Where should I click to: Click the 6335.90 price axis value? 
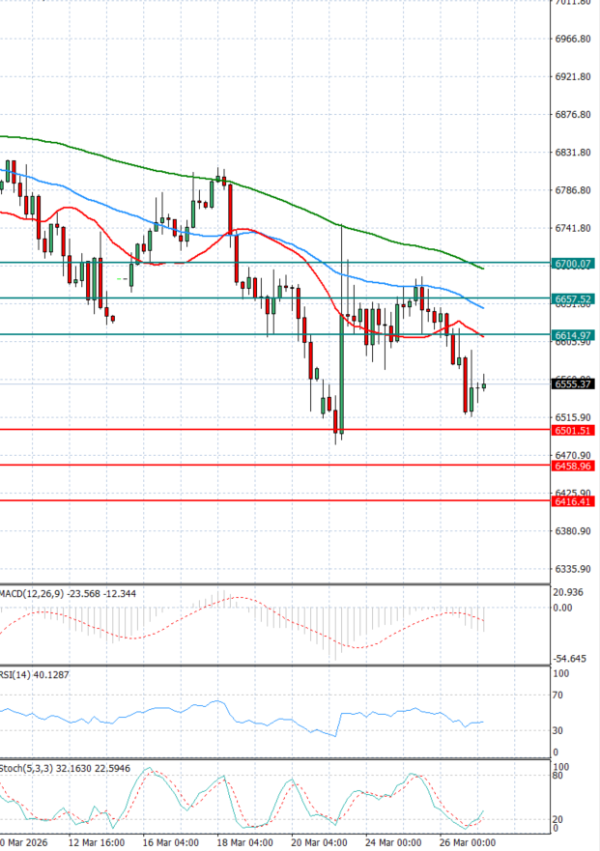point(573,569)
